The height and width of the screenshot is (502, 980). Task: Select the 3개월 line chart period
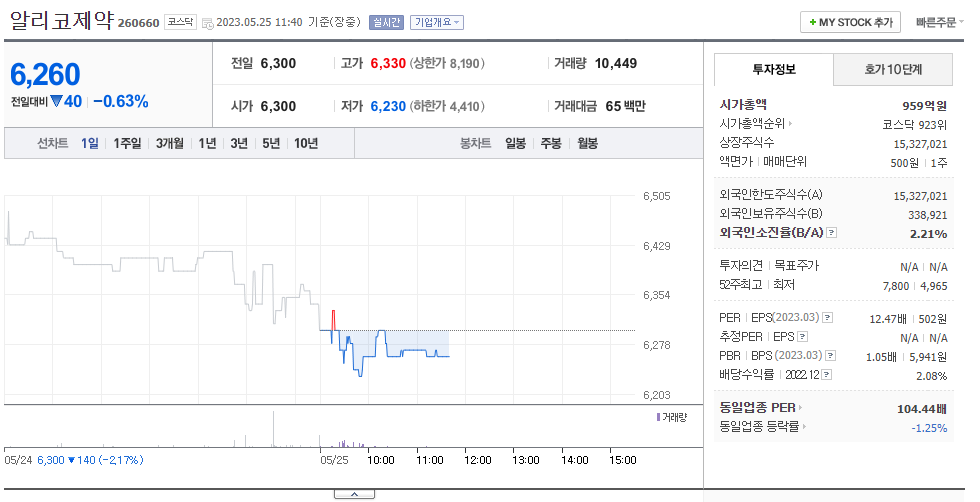(170, 143)
